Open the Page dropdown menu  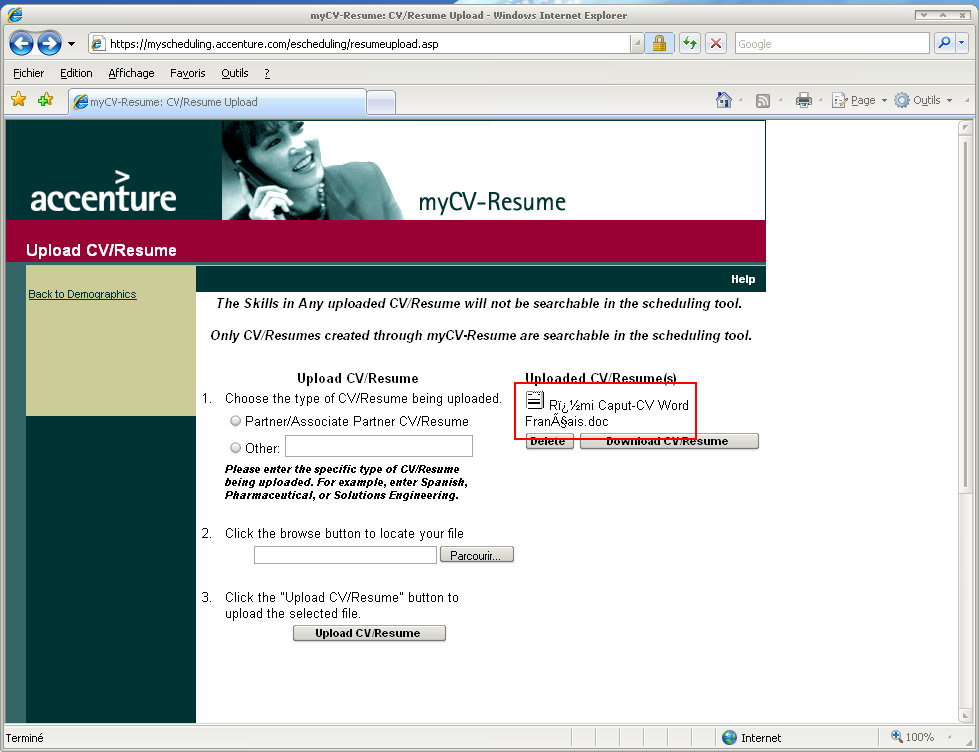[x=859, y=100]
